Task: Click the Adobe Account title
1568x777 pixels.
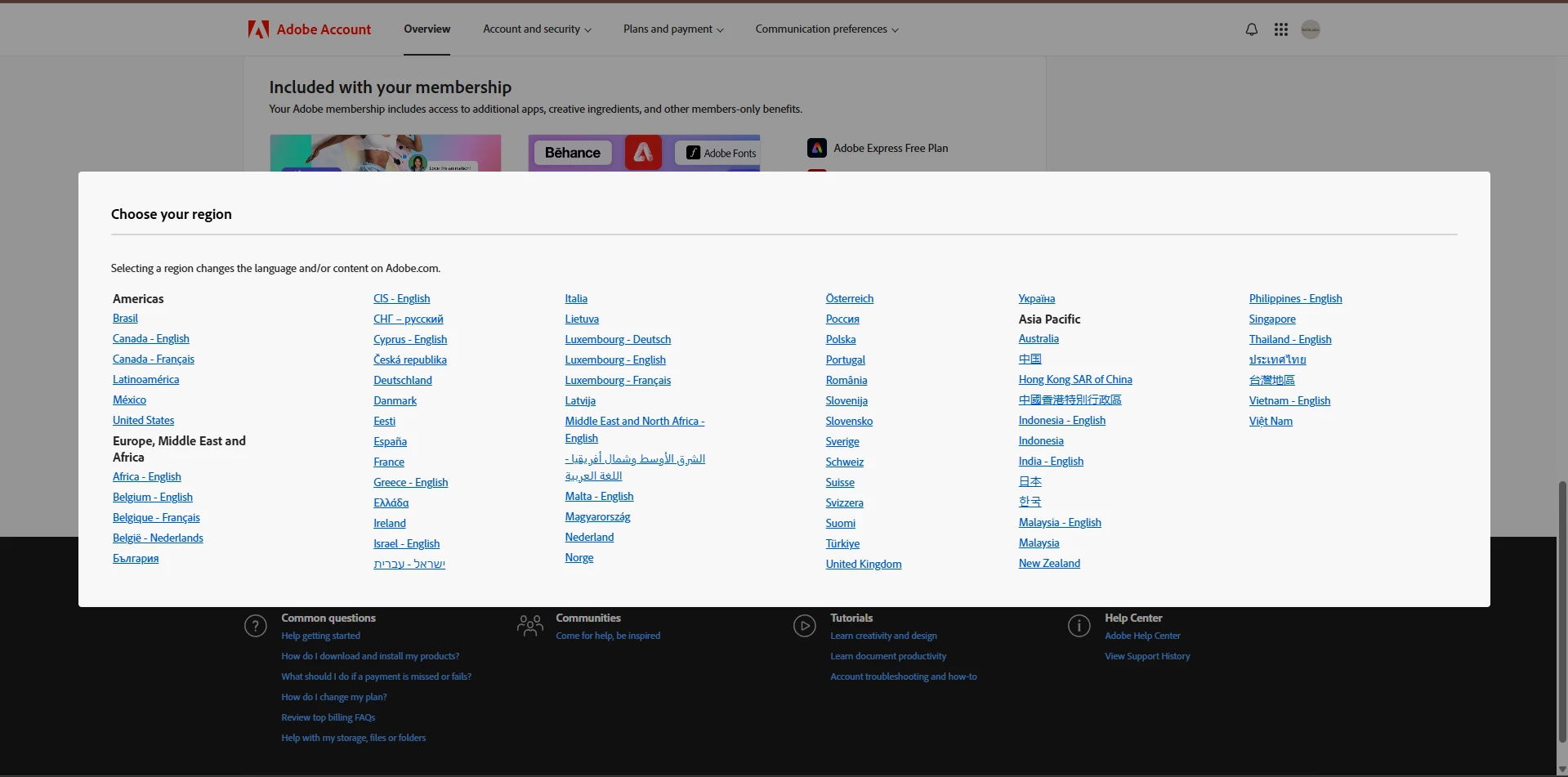Action: coord(324,29)
